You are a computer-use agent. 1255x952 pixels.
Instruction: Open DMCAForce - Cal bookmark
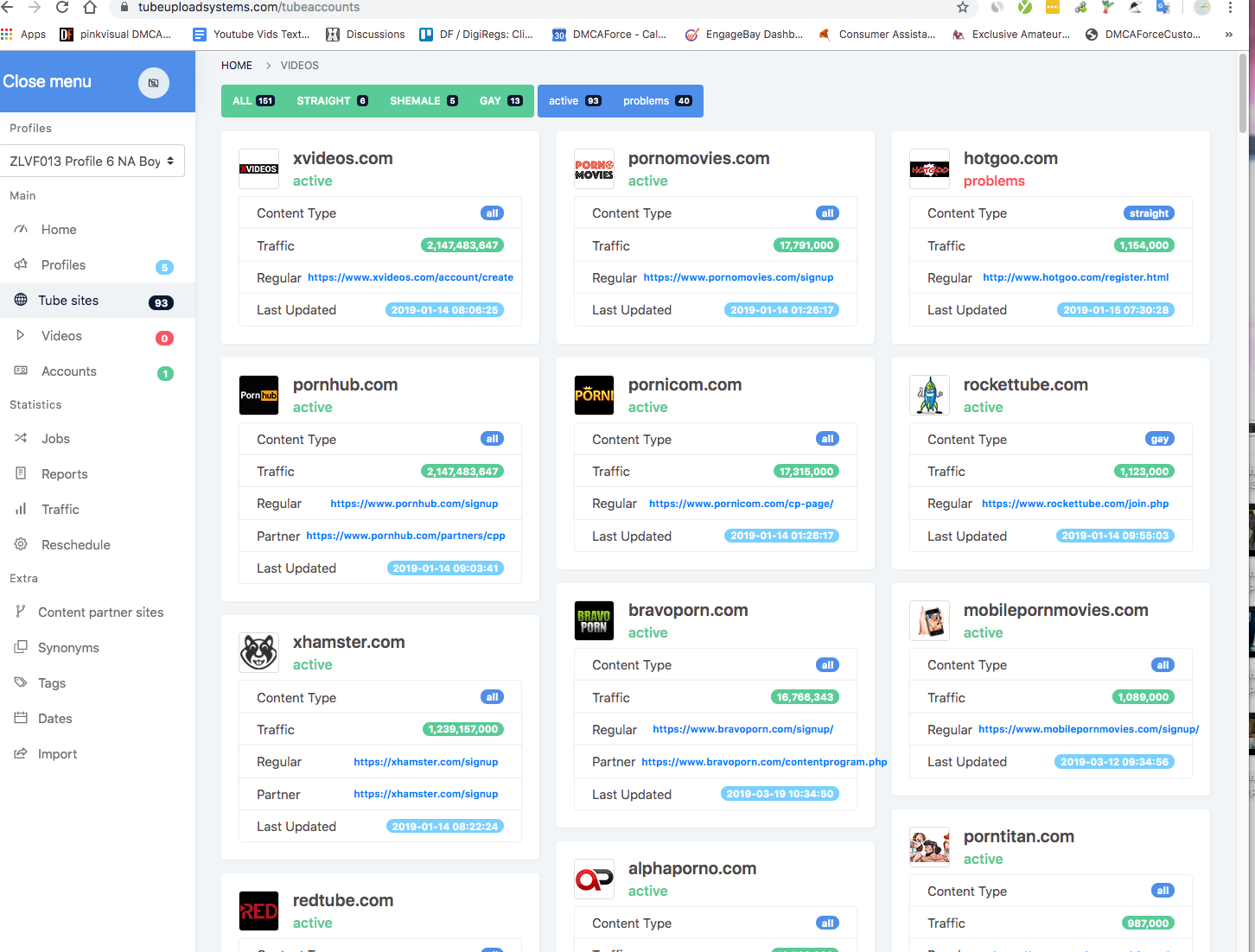click(x=609, y=35)
